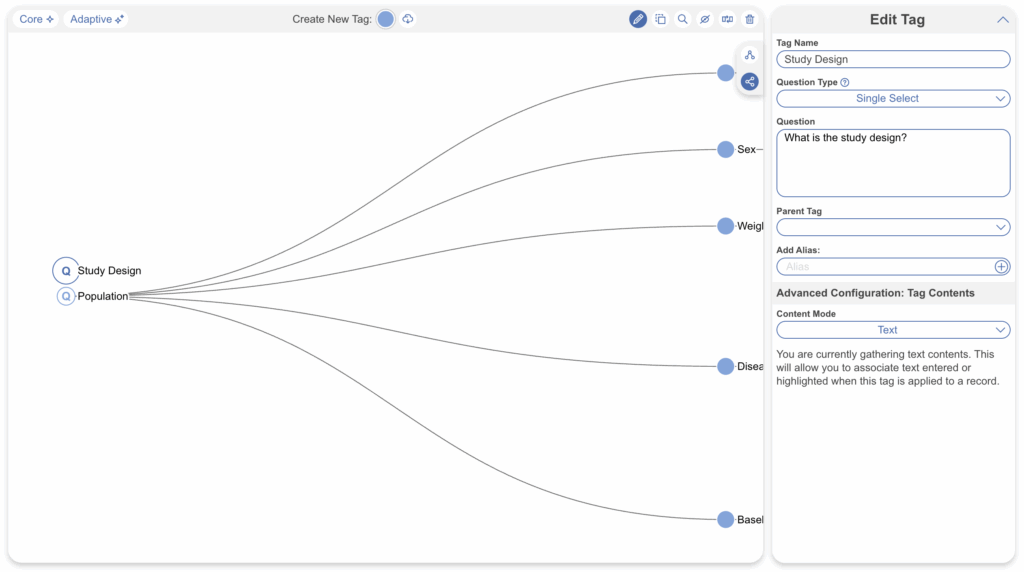
Task: Toggle the crossed-eye hide visibility icon
Action: tap(705, 19)
